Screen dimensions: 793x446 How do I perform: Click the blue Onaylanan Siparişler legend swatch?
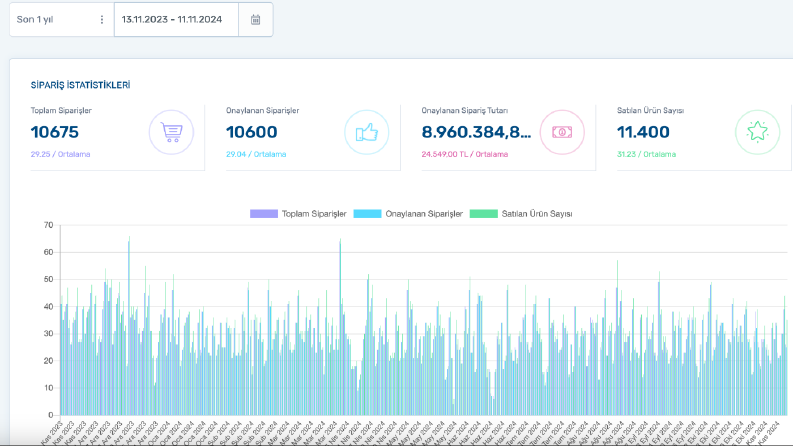(x=367, y=214)
